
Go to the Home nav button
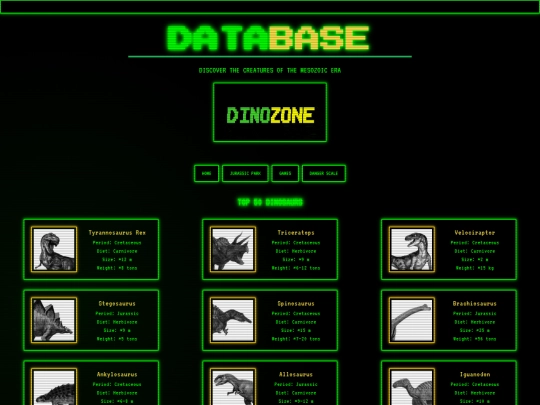point(206,174)
